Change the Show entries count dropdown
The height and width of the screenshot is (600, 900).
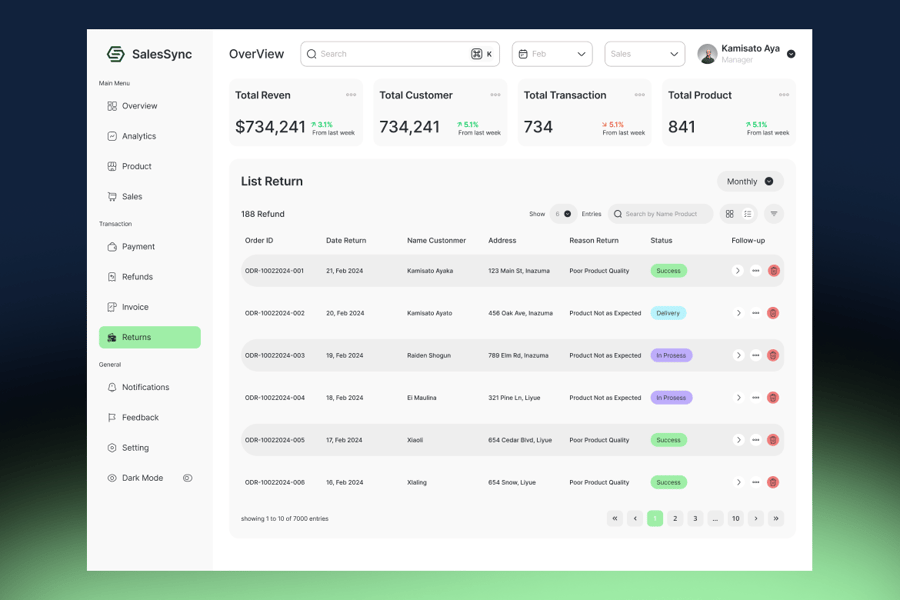(563, 214)
